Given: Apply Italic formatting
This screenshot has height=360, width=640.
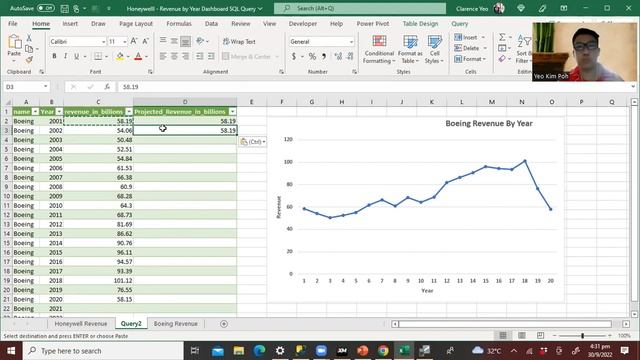Looking at the screenshot, I should [65, 56].
